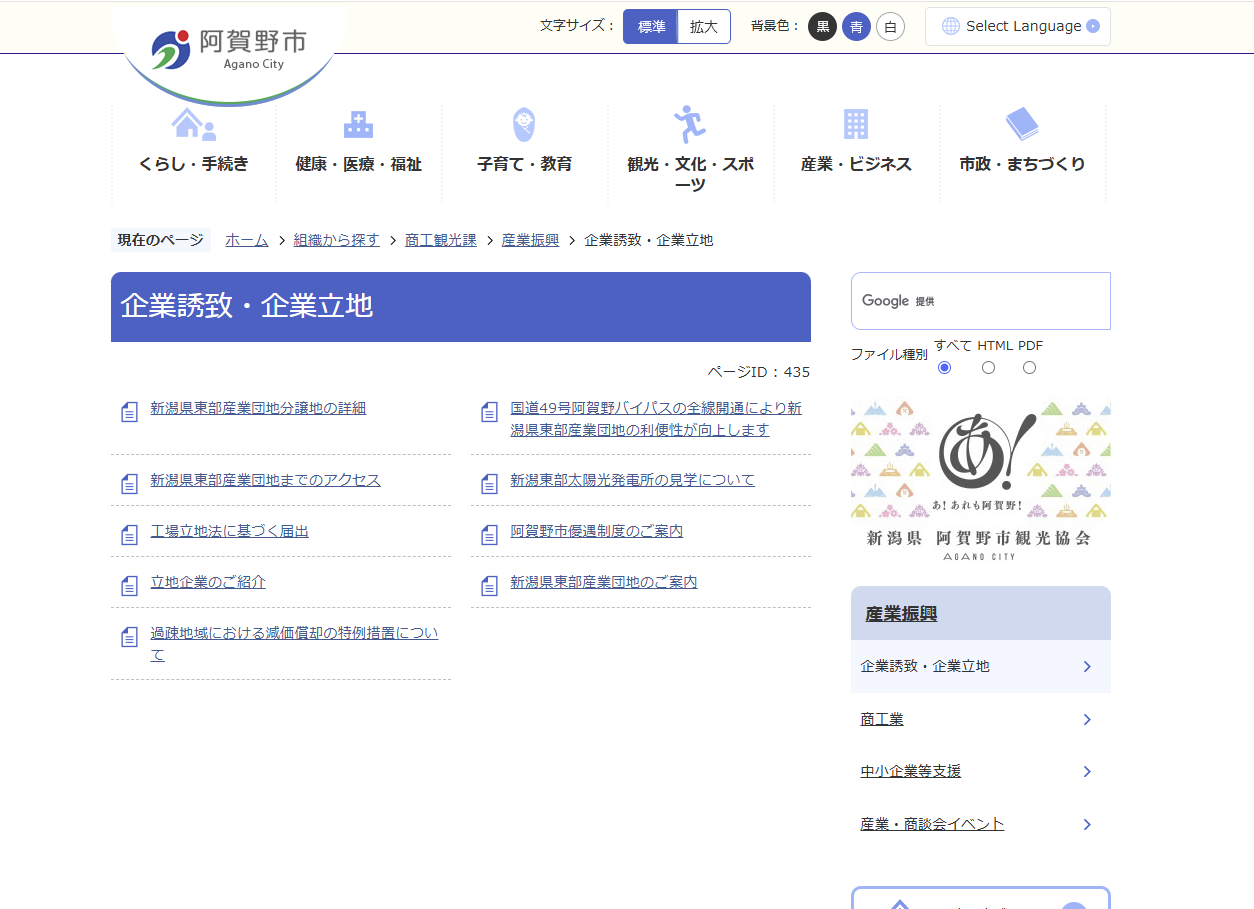Click chevron on 中小企業等支援 sidebar row

pos(1087,772)
